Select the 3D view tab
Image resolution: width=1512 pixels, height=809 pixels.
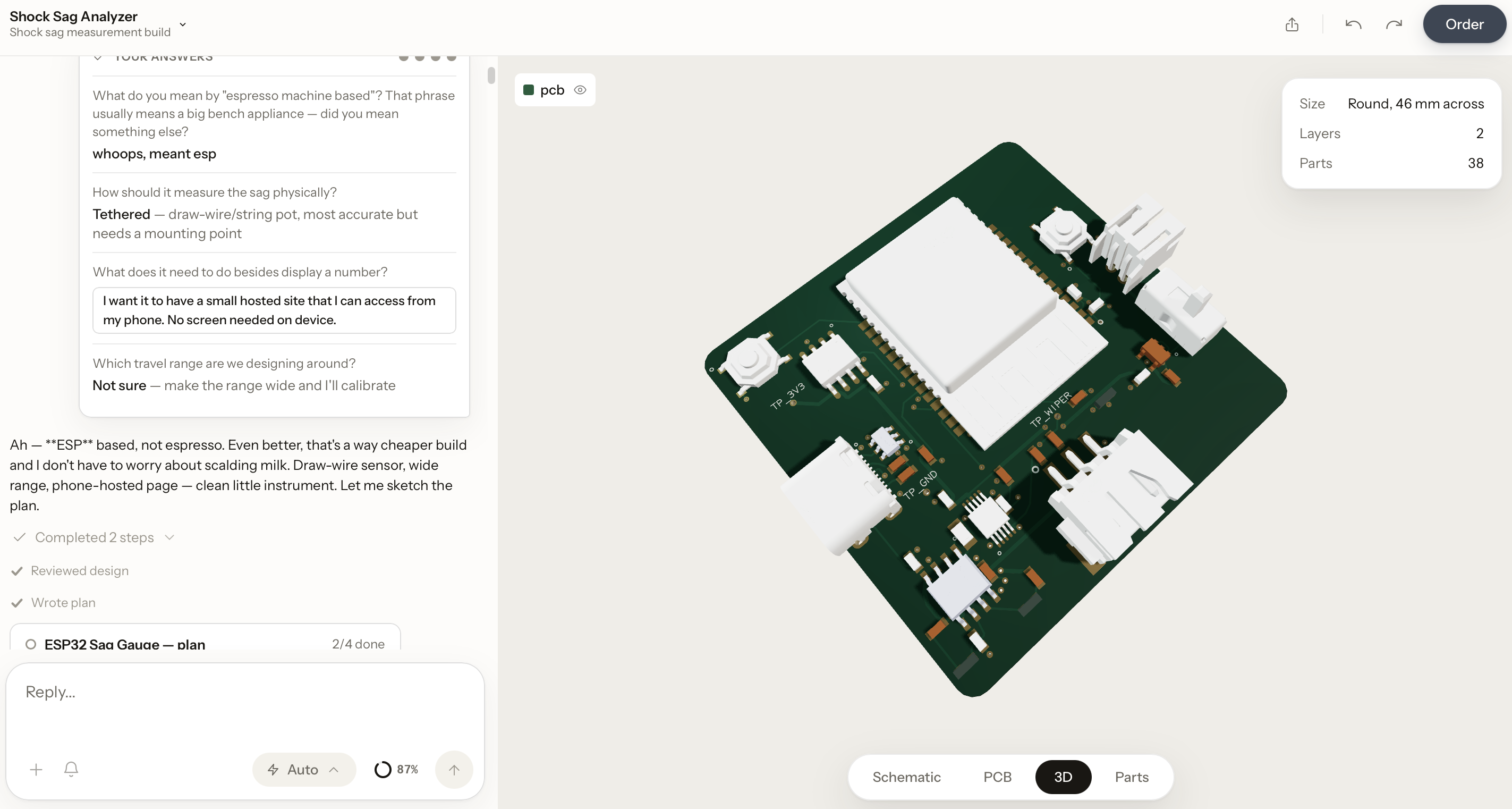[1063, 777]
